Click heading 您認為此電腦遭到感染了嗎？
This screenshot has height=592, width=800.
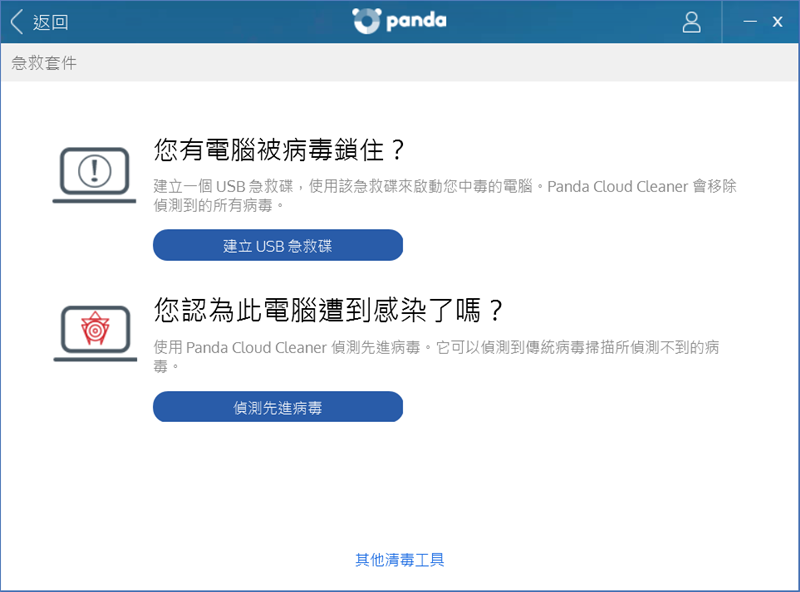click(x=329, y=310)
